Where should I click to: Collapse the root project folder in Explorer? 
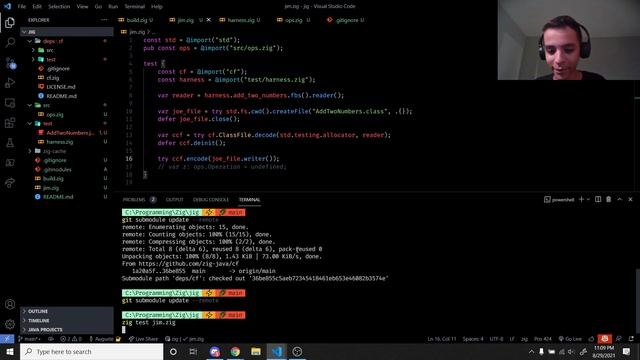click(67, 31)
